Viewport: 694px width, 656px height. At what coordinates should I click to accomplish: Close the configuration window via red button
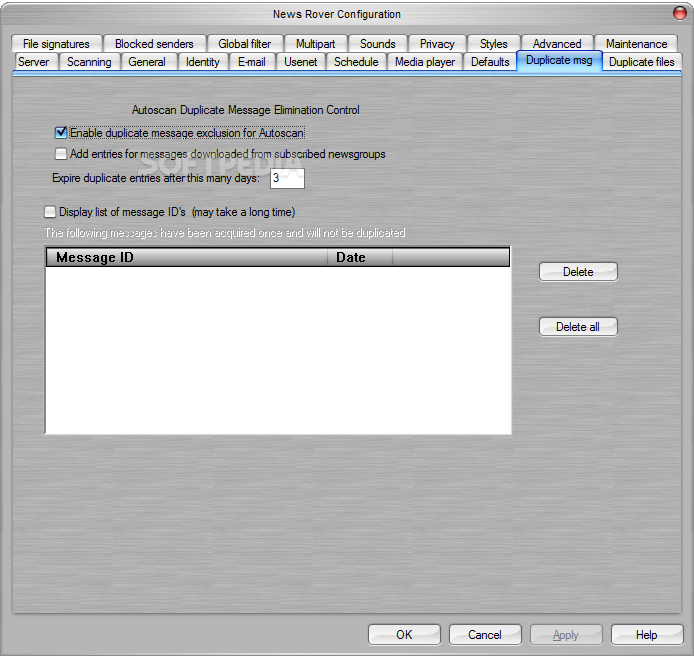(x=680, y=13)
